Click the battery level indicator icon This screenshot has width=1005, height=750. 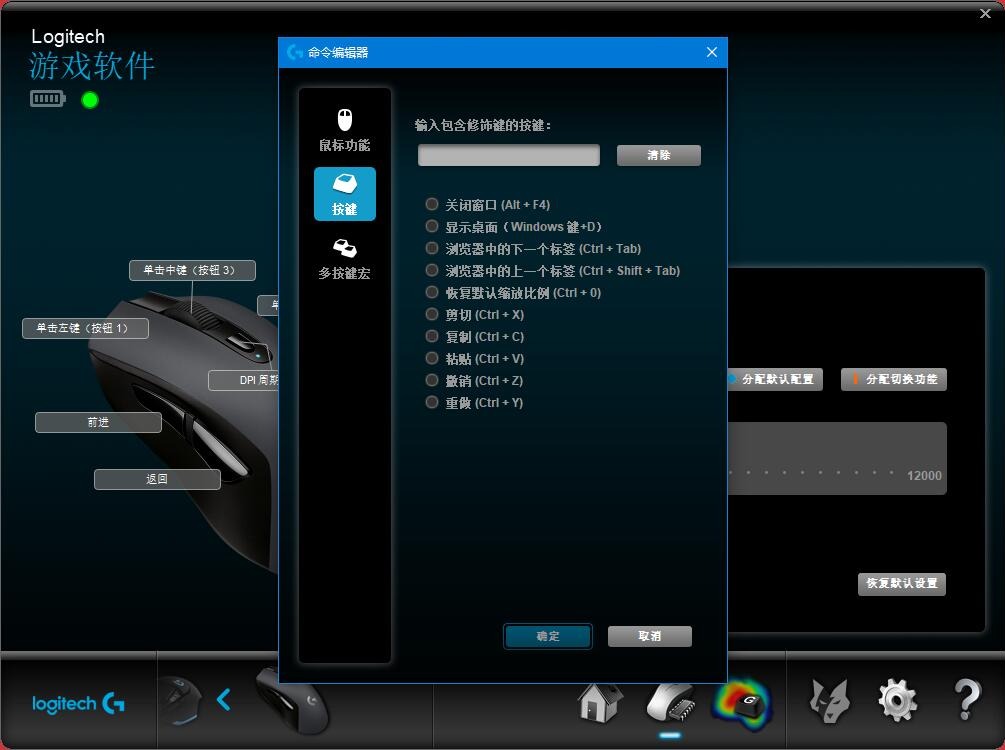tap(47, 99)
